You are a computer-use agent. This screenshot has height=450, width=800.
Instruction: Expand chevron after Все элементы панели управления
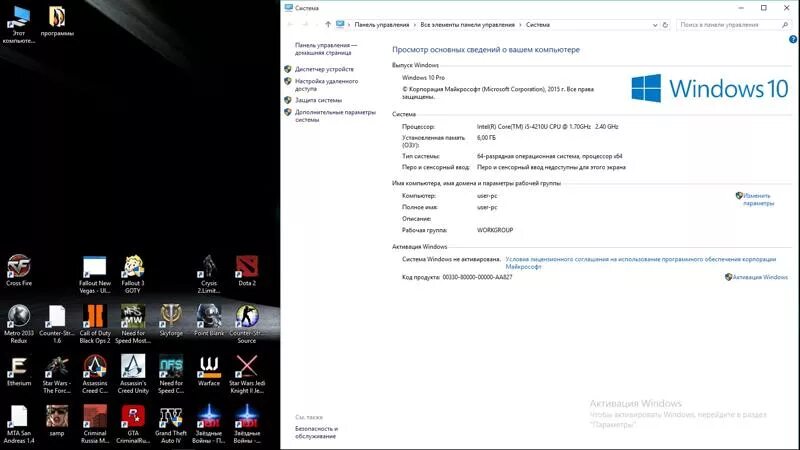tap(520, 24)
